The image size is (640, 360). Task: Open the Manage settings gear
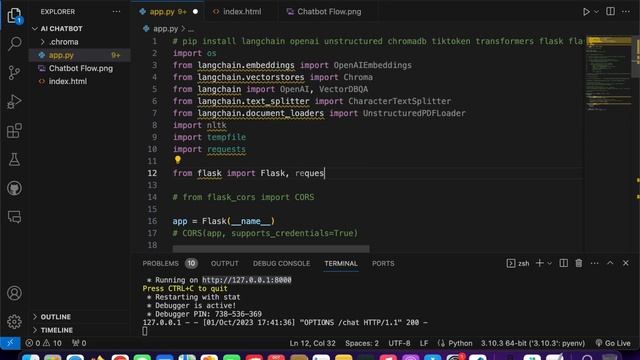14,322
